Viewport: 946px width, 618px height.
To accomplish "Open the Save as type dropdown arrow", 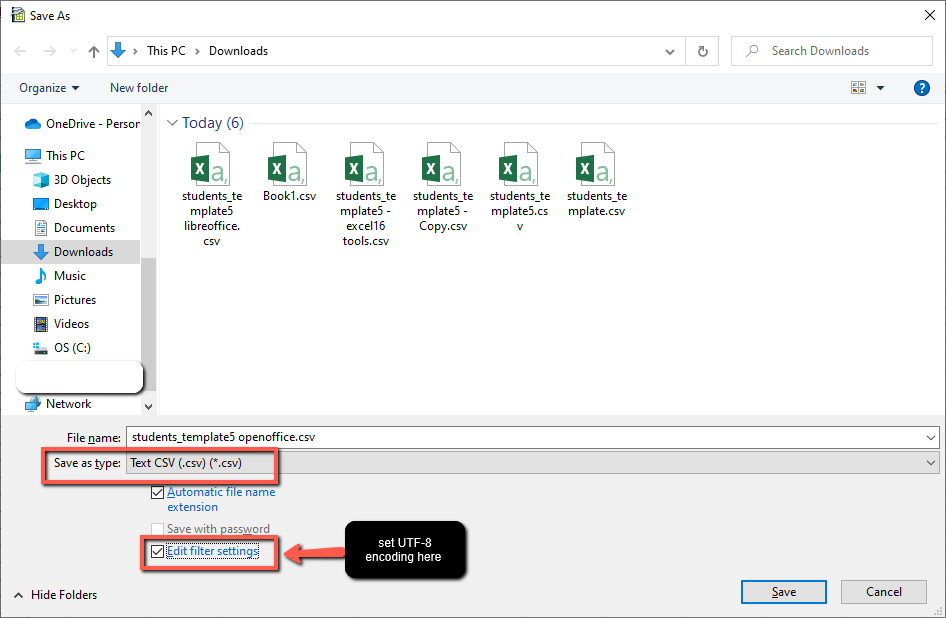I will [931, 464].
